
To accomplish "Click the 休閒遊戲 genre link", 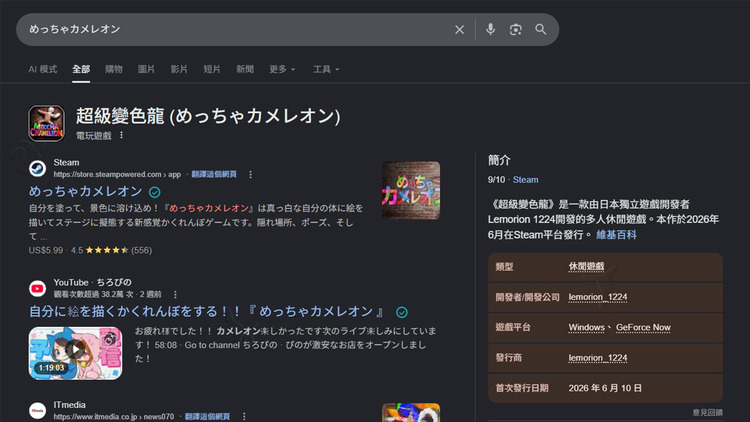I will coord(586,267).
